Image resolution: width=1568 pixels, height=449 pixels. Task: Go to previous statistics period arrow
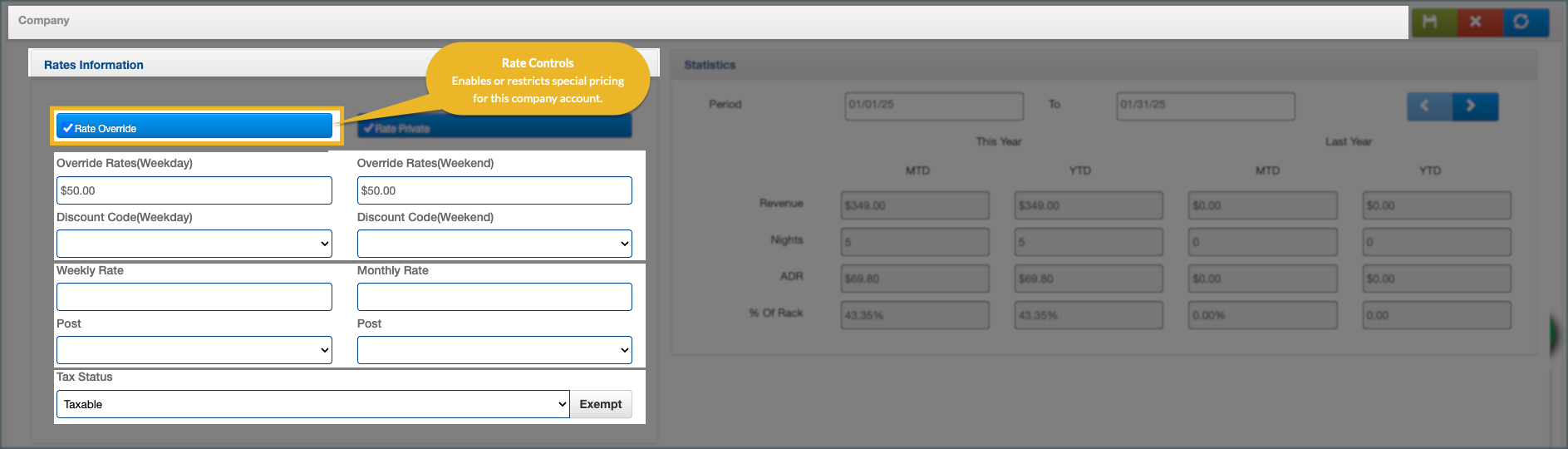(1428, 106)
